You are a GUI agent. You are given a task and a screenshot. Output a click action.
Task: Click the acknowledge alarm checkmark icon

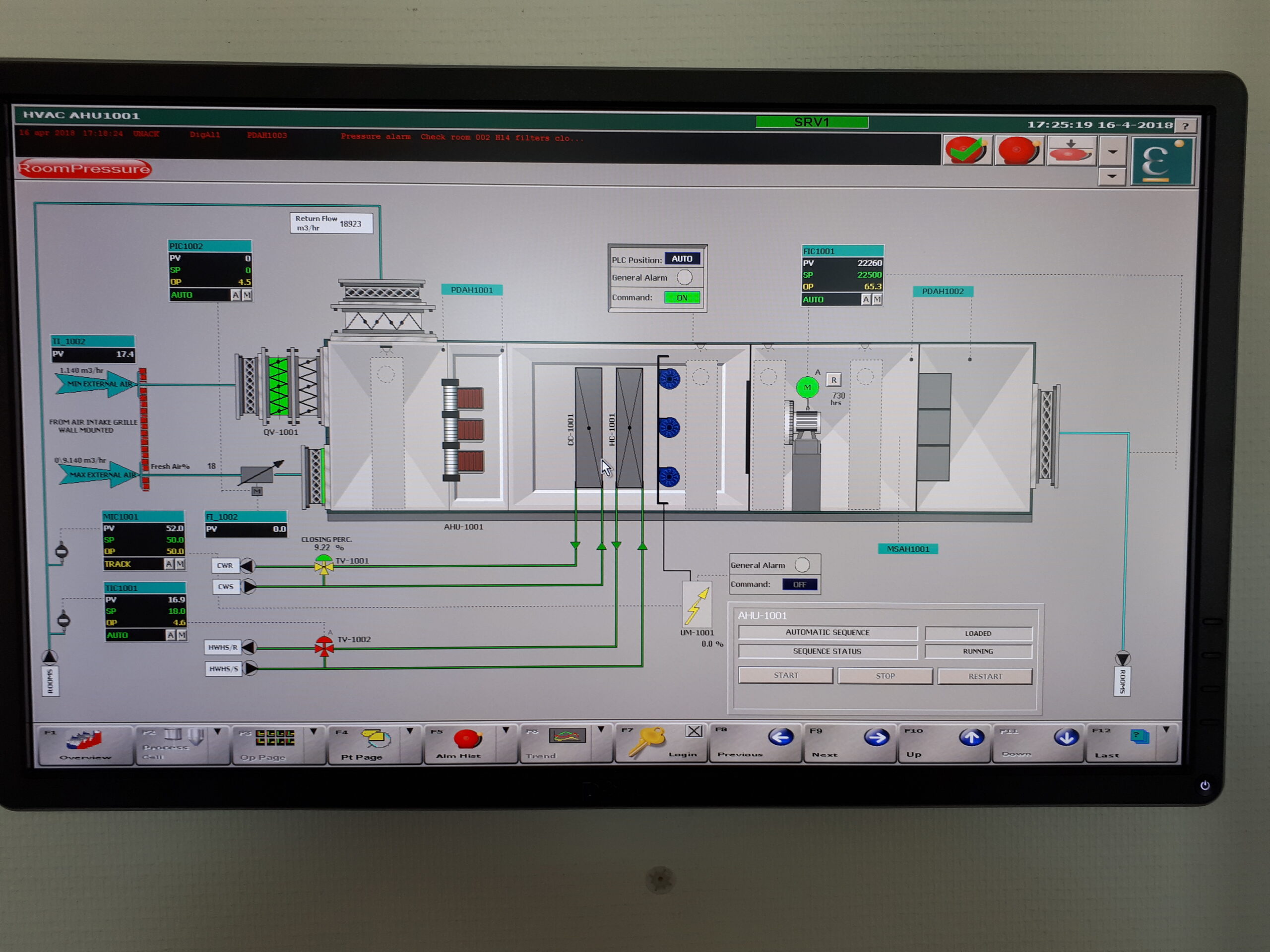click(967, 151)
